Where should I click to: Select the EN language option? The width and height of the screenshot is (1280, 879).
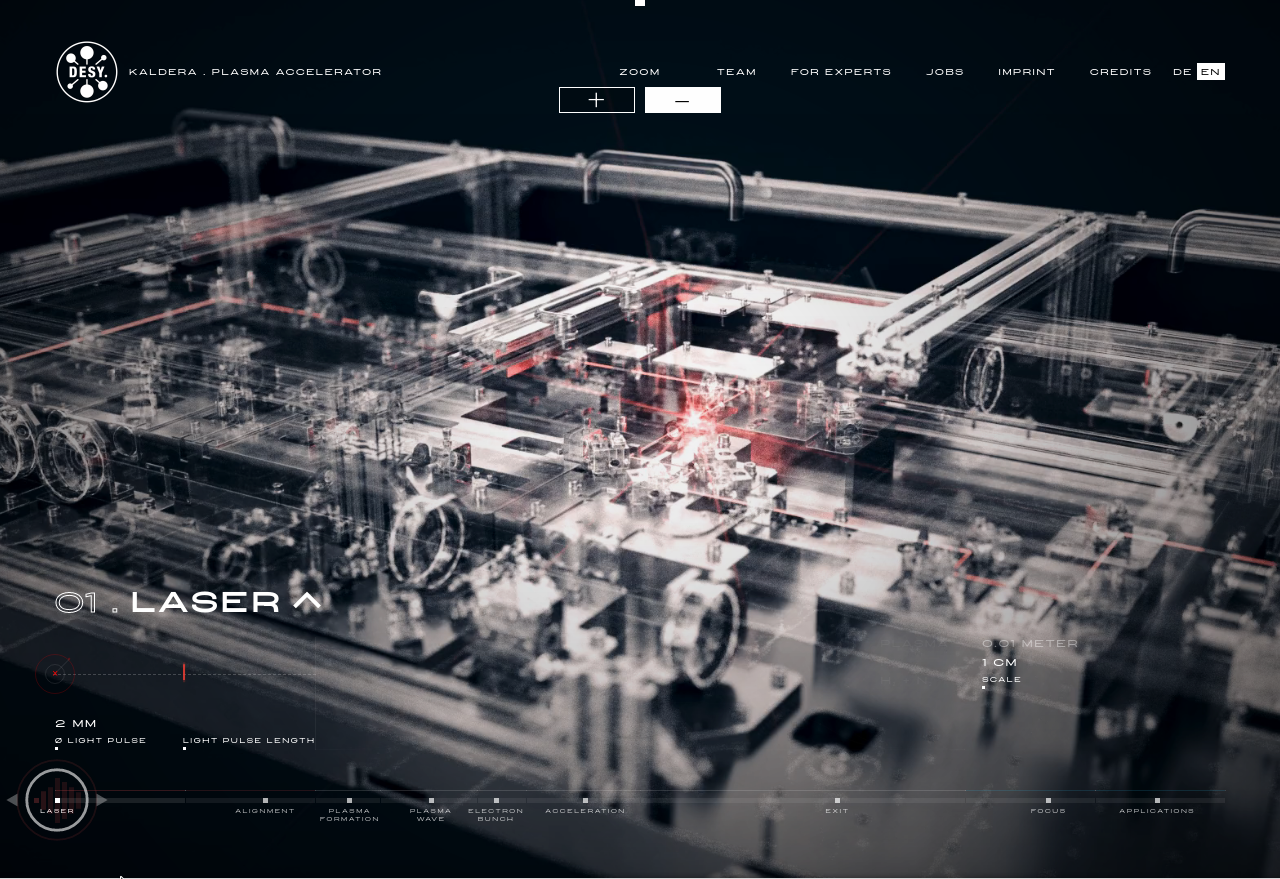1211,72
